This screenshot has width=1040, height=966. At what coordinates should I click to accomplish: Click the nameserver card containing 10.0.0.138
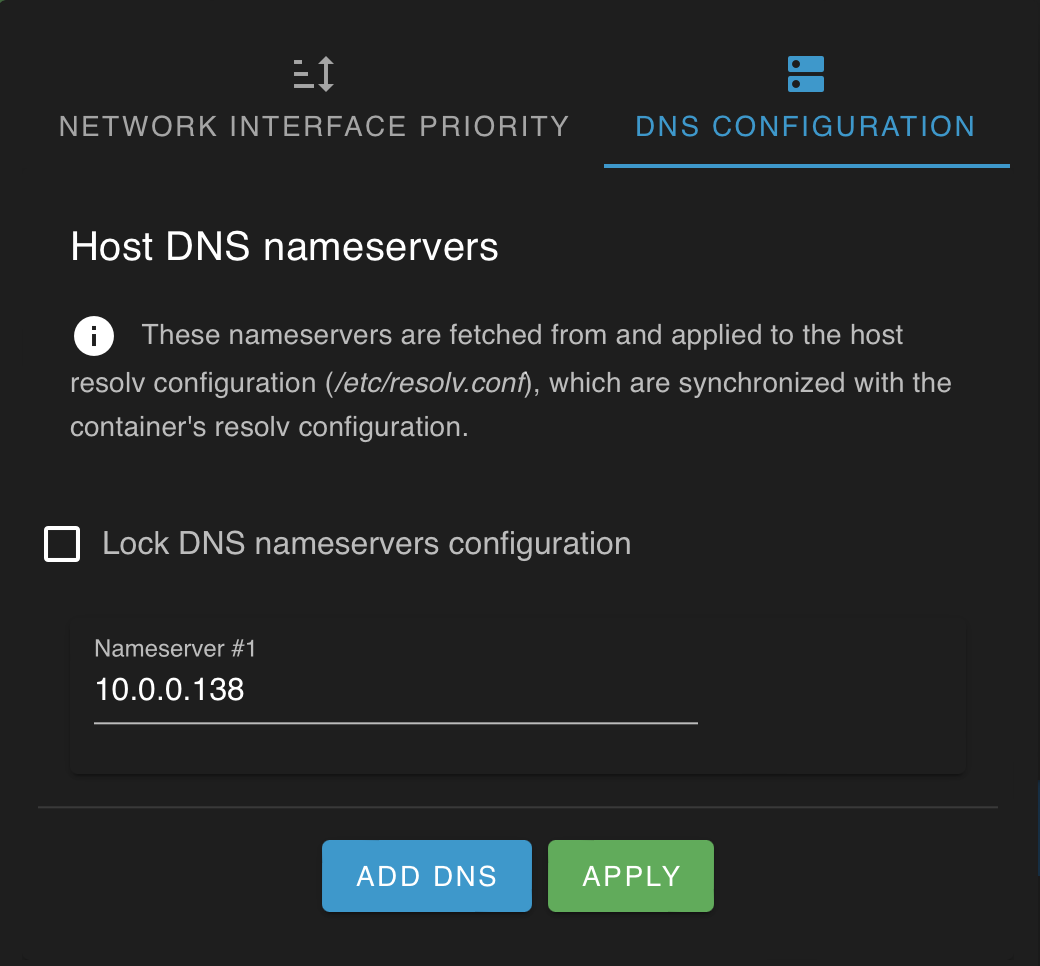[x=518, y=695]
